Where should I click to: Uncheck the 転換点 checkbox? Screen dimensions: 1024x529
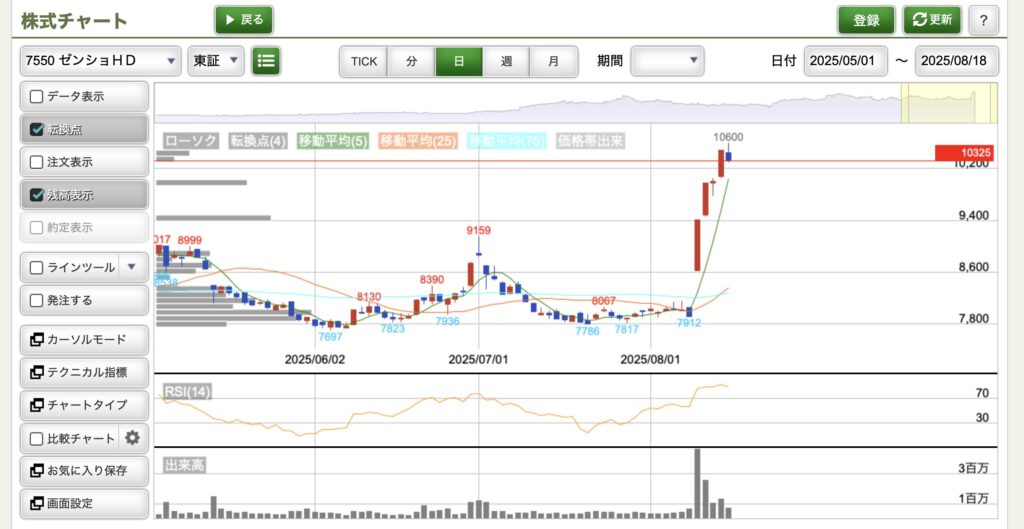pos(37,129)
